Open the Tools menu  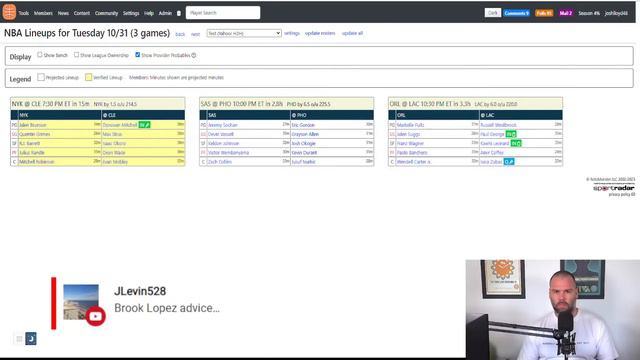(x=24, y=13)
